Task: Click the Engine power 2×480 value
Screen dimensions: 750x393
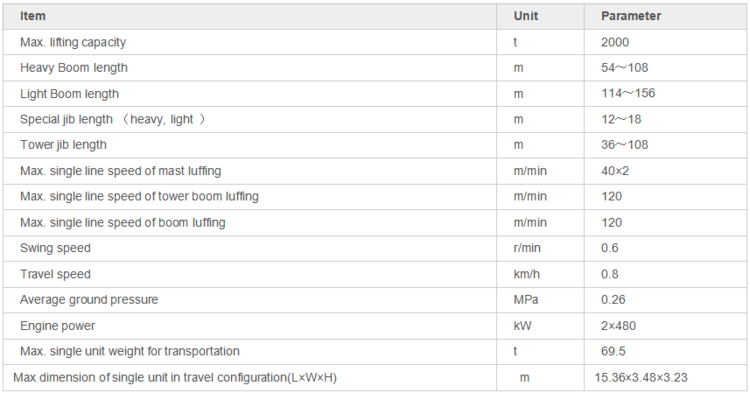Action: [x=618, y=326]
